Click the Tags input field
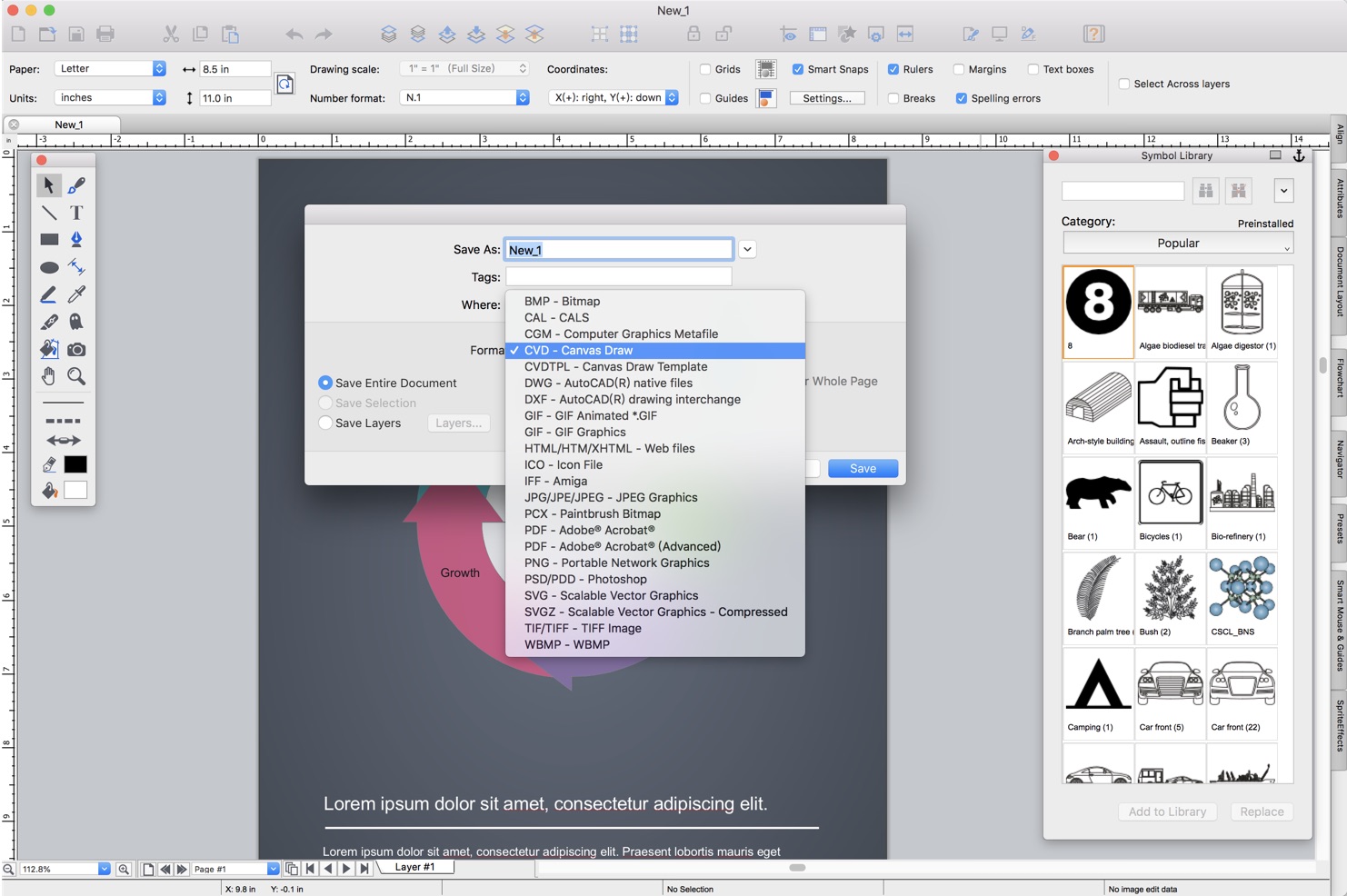 click(x=618, y=276)
